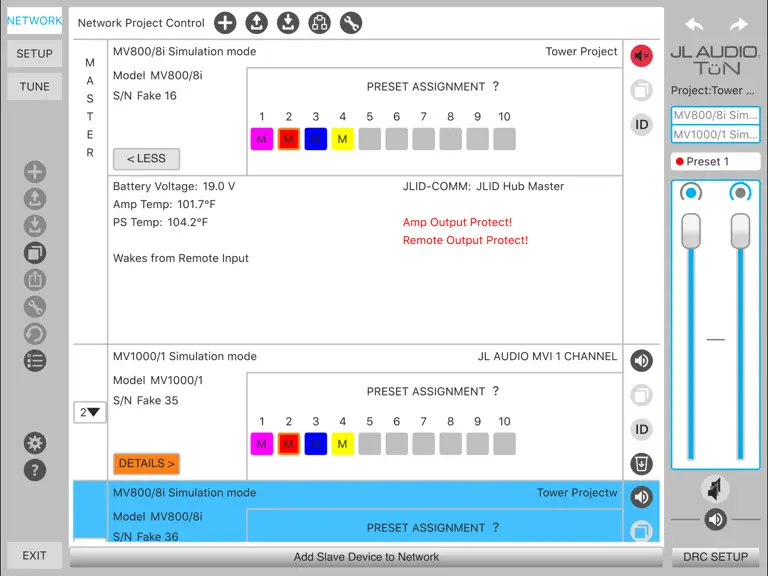768x576 pixels.
Task: Select the MV1000/1 Sim... device in right panel
Action: (x=715, y=134)
